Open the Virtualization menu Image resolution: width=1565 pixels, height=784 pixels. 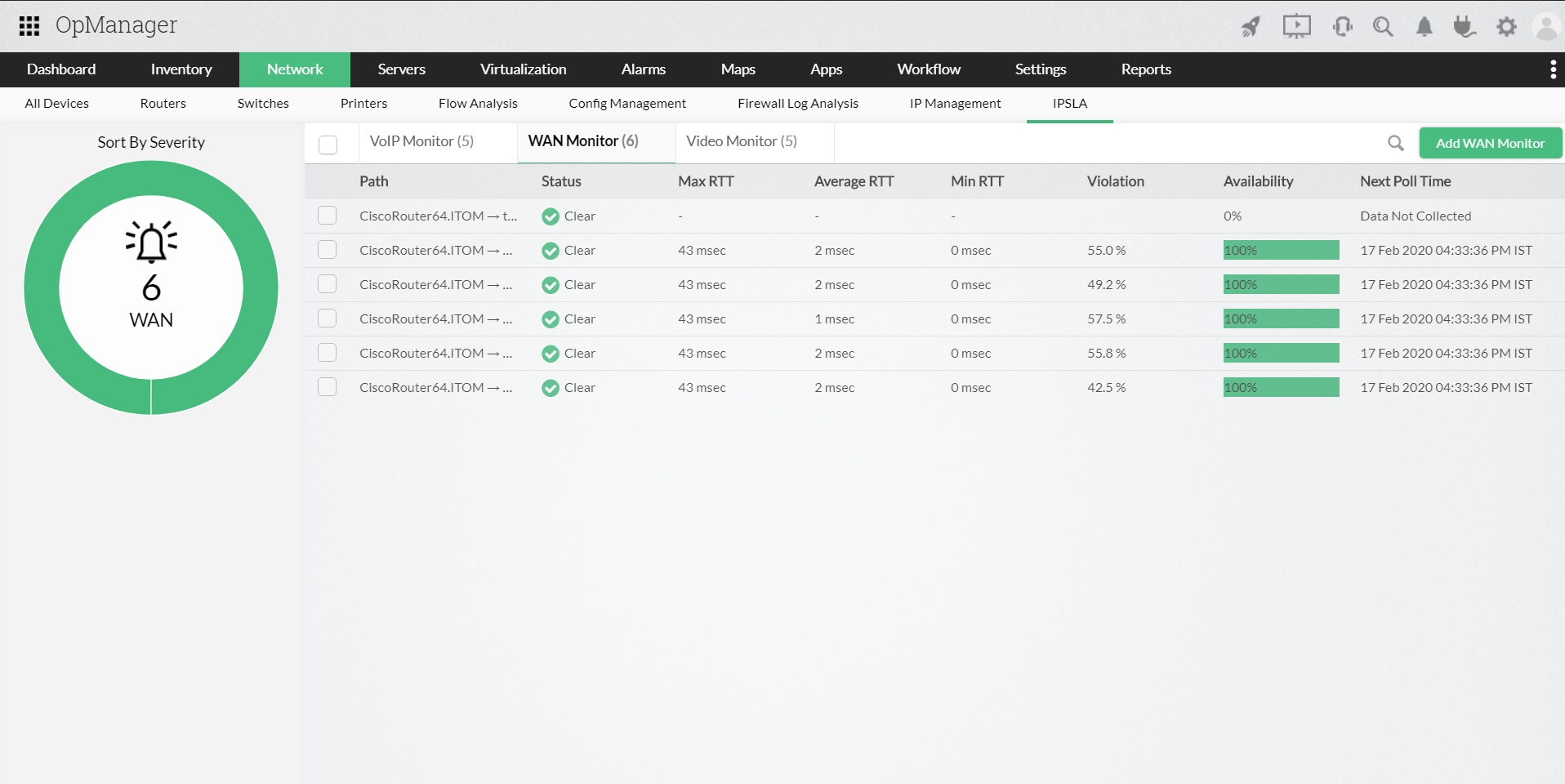(x=523, y=69)
